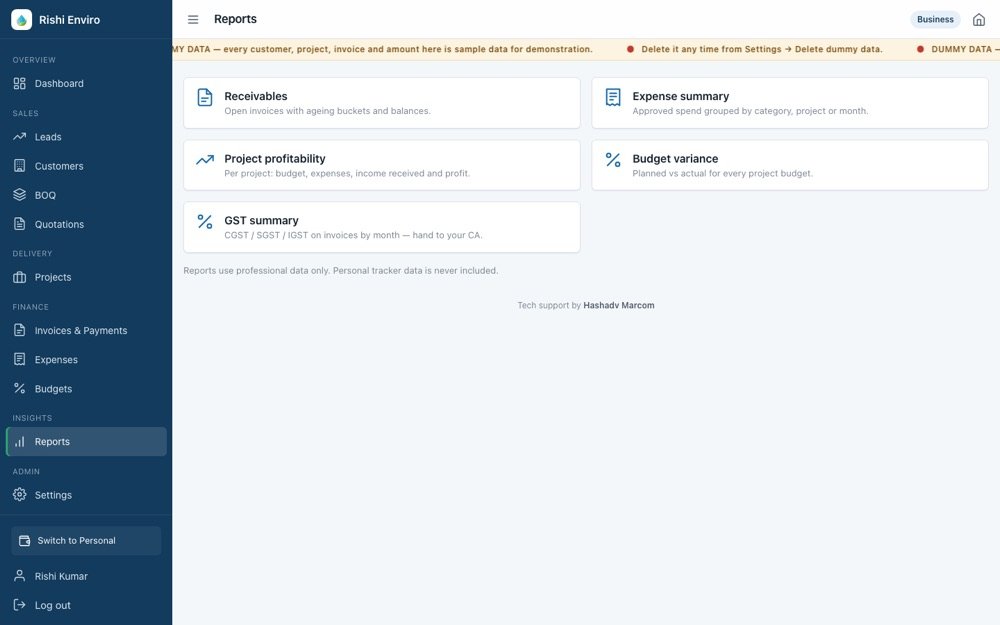Click the Reports bar chart icon
Screen dimensions: 1000x625
click(x=20, y=442)
